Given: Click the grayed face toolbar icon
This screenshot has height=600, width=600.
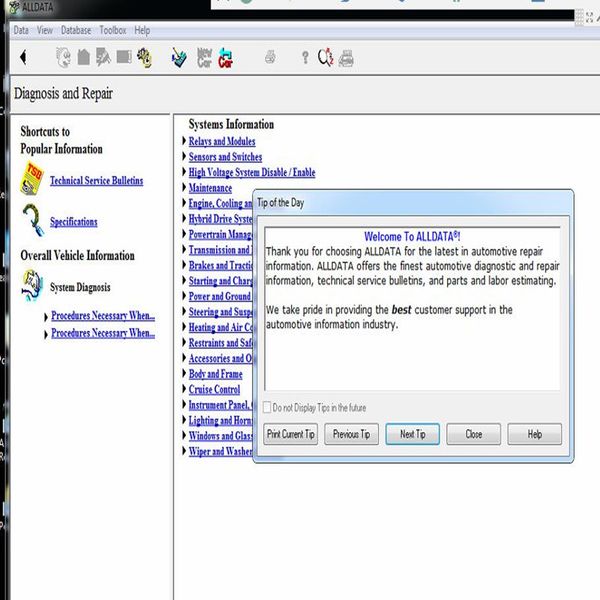Looking at the screenshot, I should tap(64, 57).
